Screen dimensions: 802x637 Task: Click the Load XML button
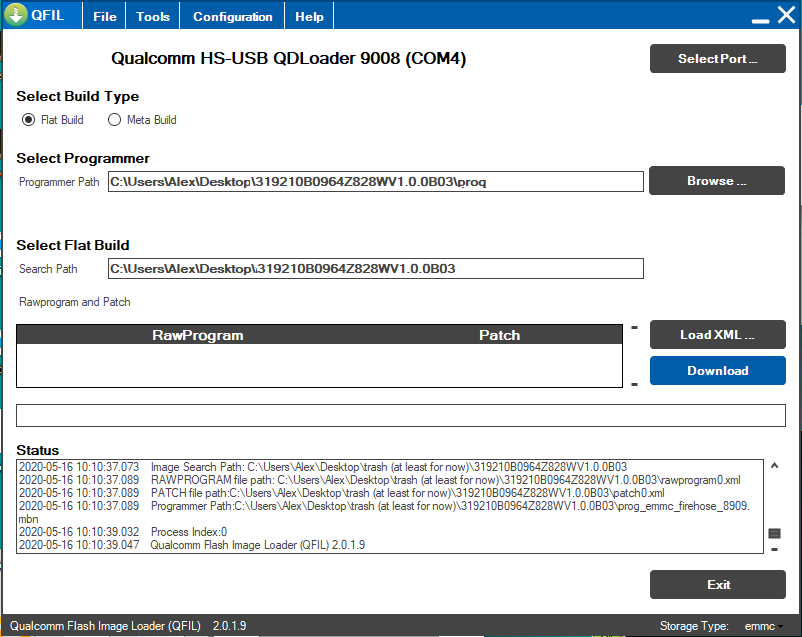coord(717,335)
